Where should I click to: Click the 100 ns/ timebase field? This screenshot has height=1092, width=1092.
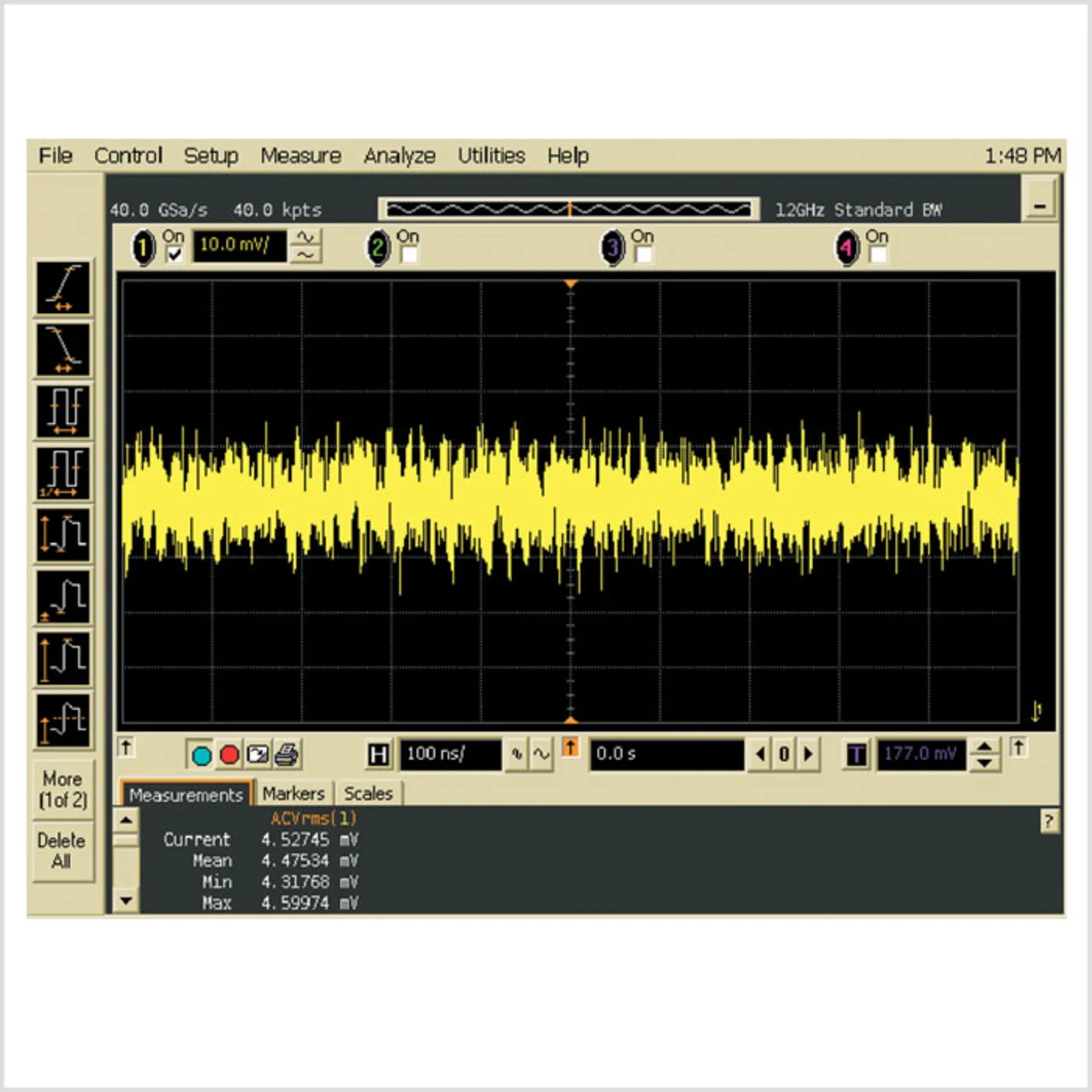pos(449,754)
